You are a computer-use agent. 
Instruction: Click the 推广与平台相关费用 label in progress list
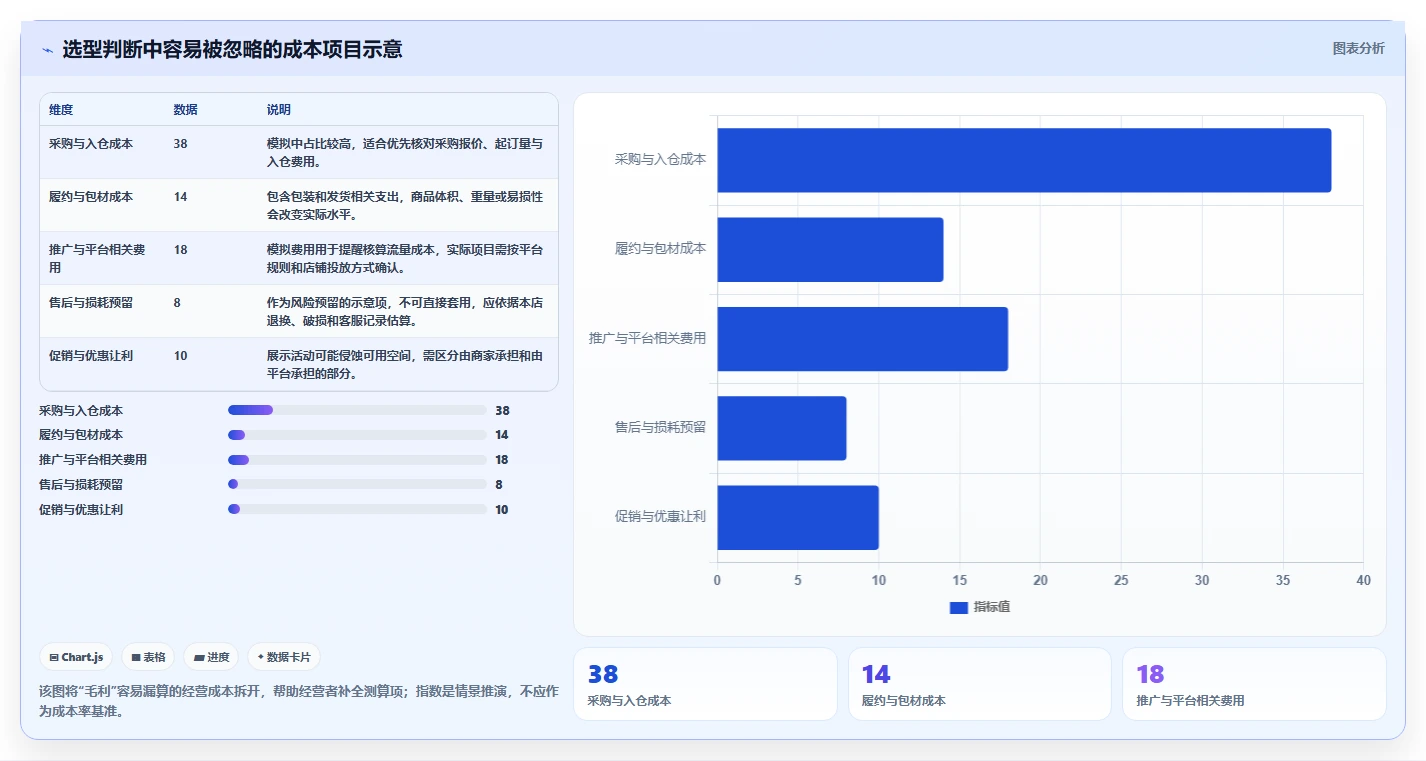pyautogui.click(x=93, y=460)
